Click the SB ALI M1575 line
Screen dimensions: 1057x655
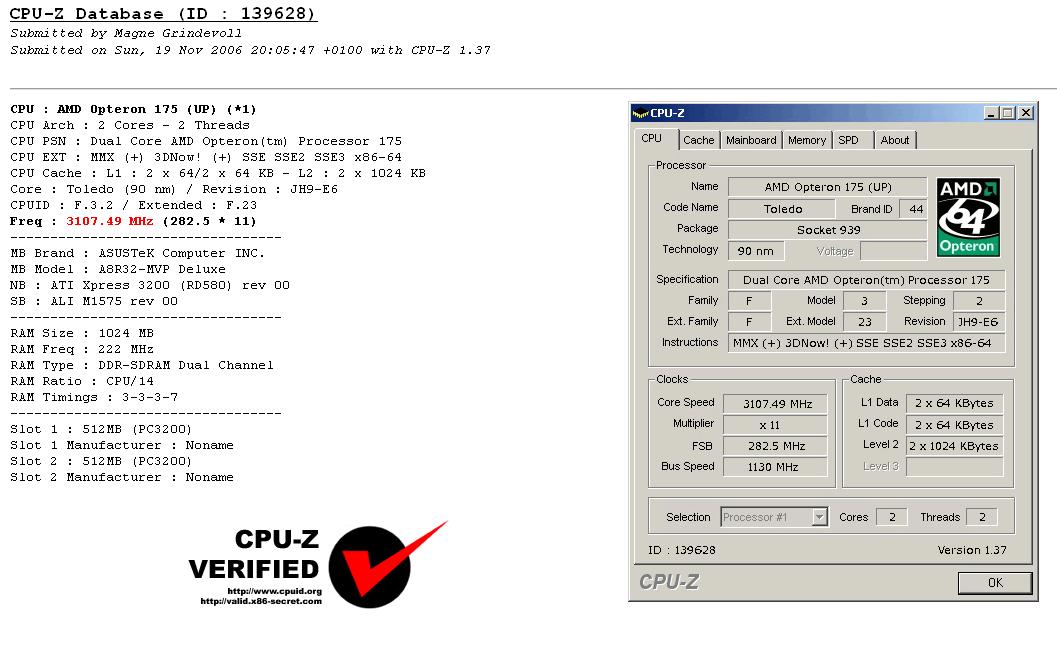click(94, 301)
